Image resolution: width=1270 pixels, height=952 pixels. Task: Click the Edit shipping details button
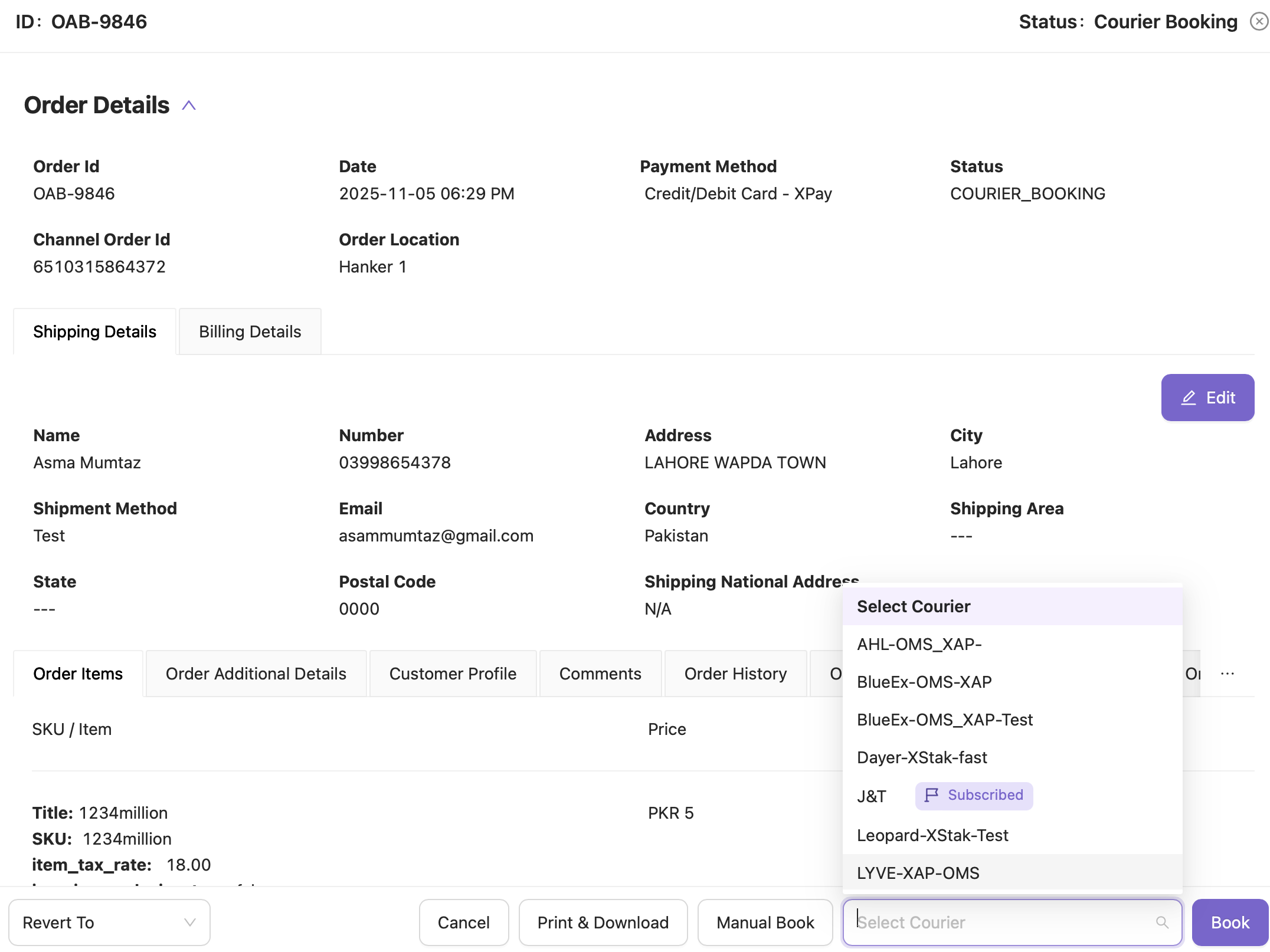tap(1207, 398)
